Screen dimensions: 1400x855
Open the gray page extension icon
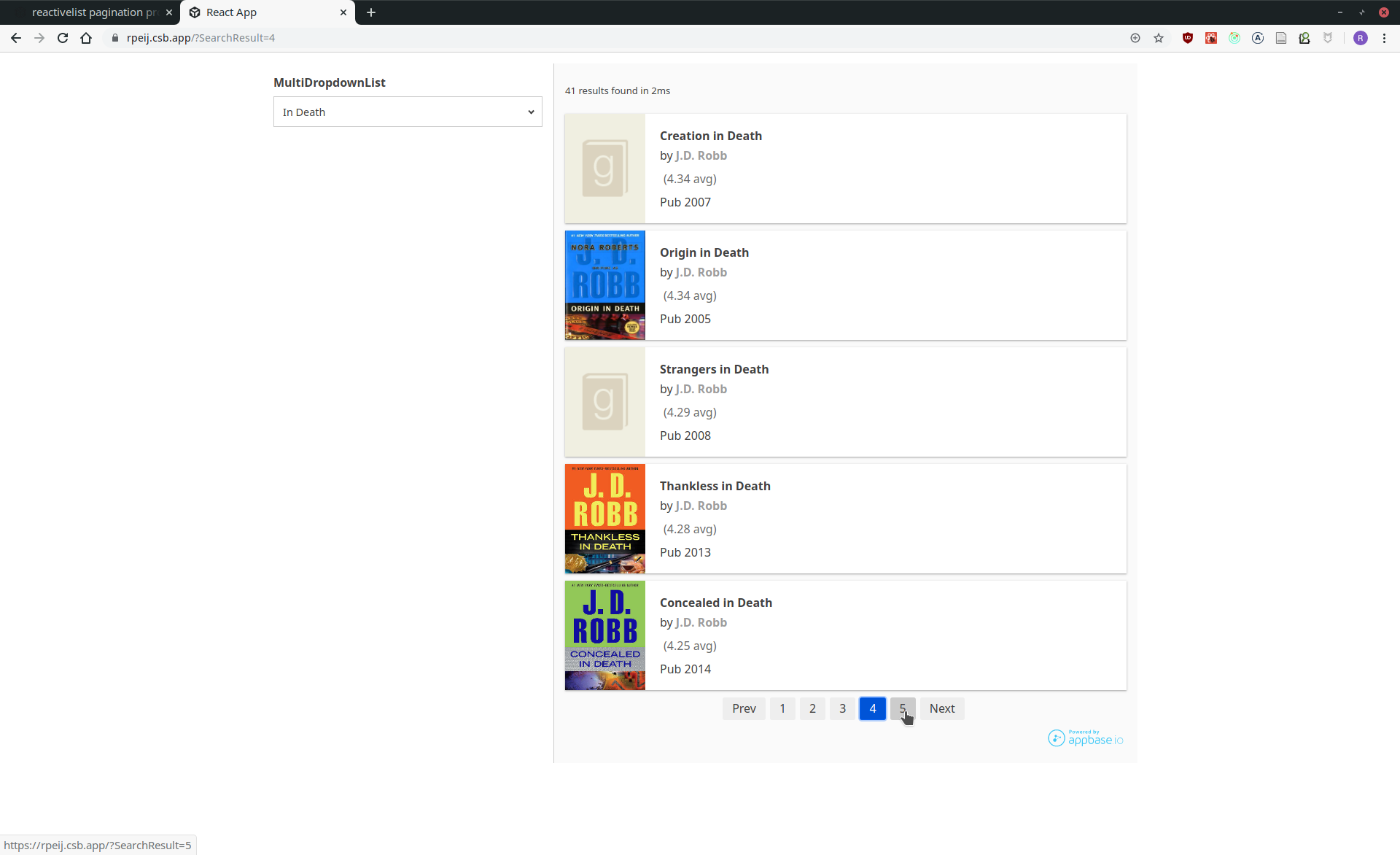pyautogui.click(x=1281, y=38)
